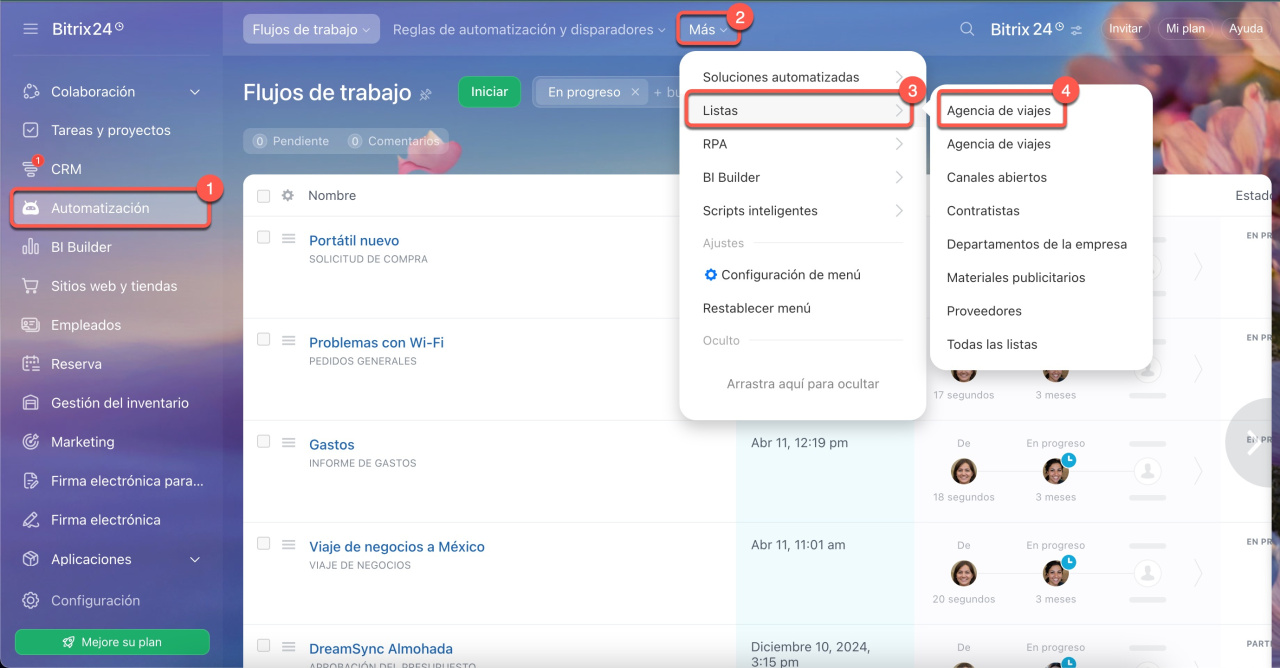Open the Problemas con Wi-Fi workflow link

tap(376, 342)
